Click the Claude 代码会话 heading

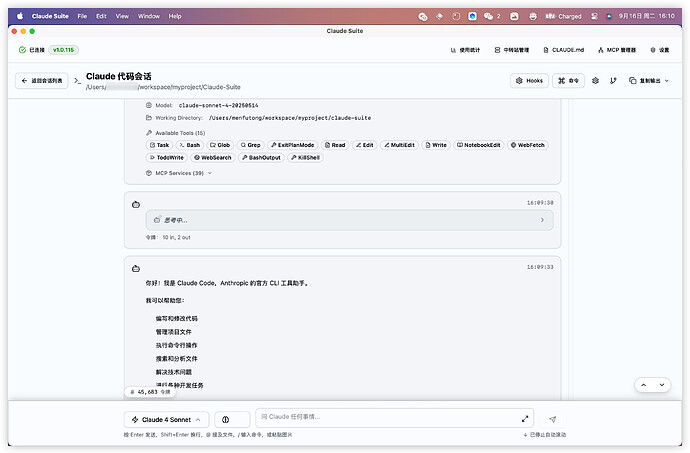118,76
